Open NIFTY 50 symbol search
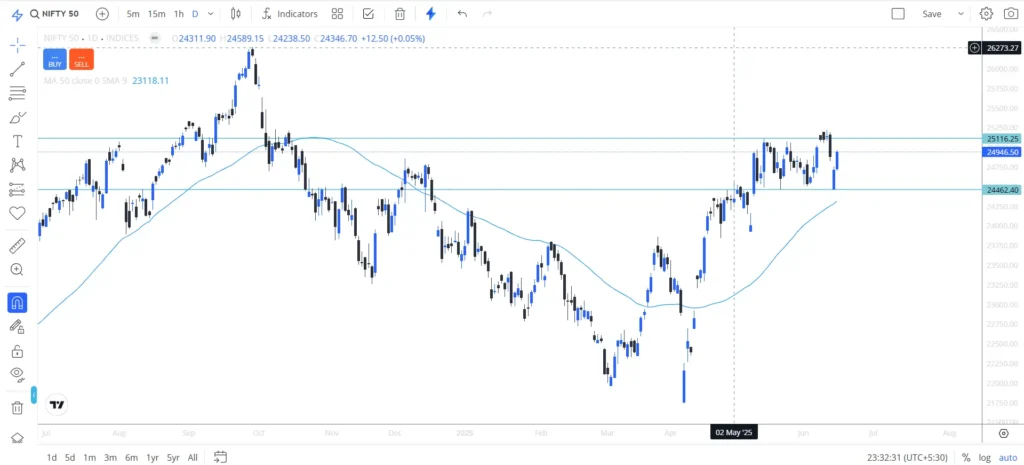This screenshot has height=465, width=1024. coord(54,14)
